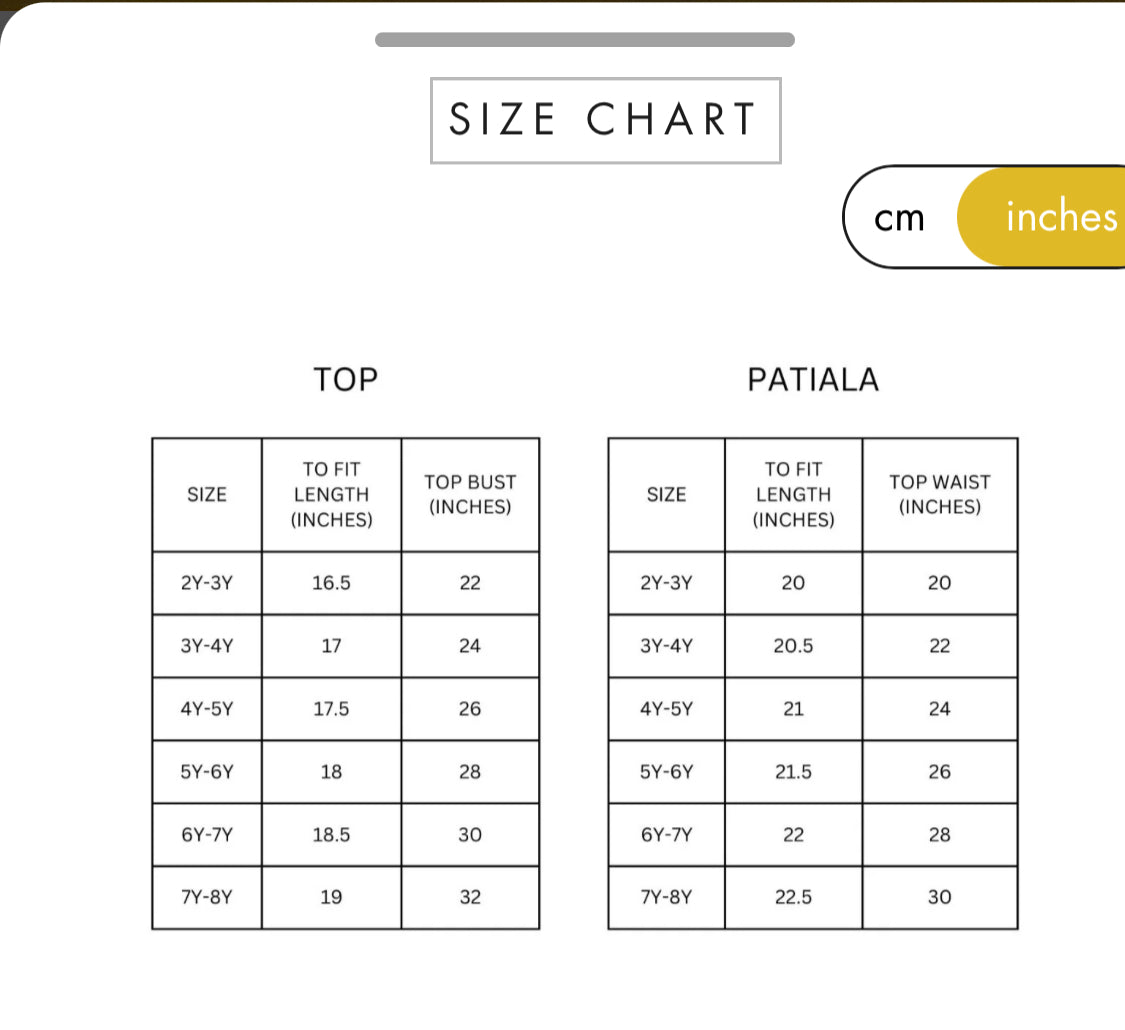Click the PATIALA table heading

[813, 380]
